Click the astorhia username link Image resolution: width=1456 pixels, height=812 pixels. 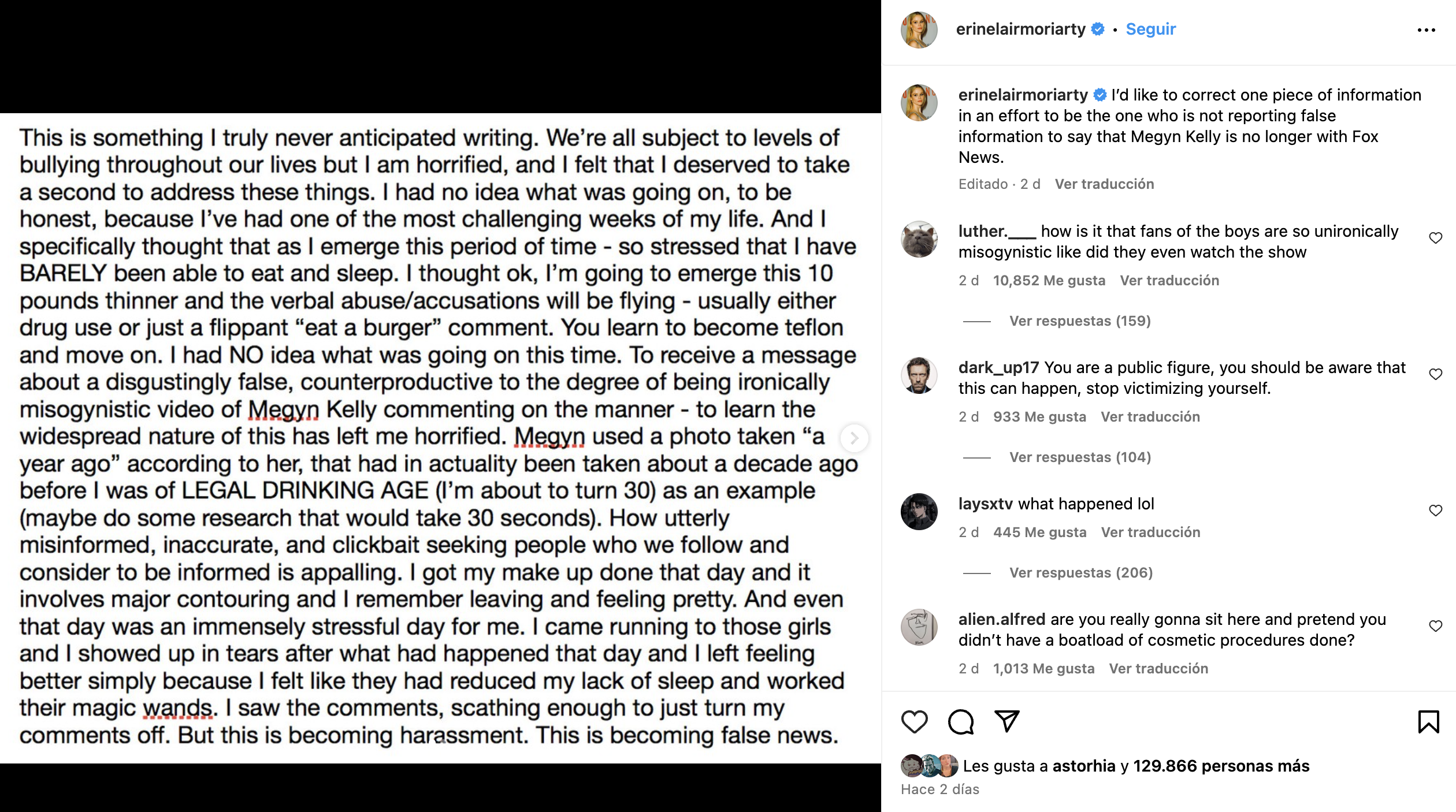pos(1086,766)
